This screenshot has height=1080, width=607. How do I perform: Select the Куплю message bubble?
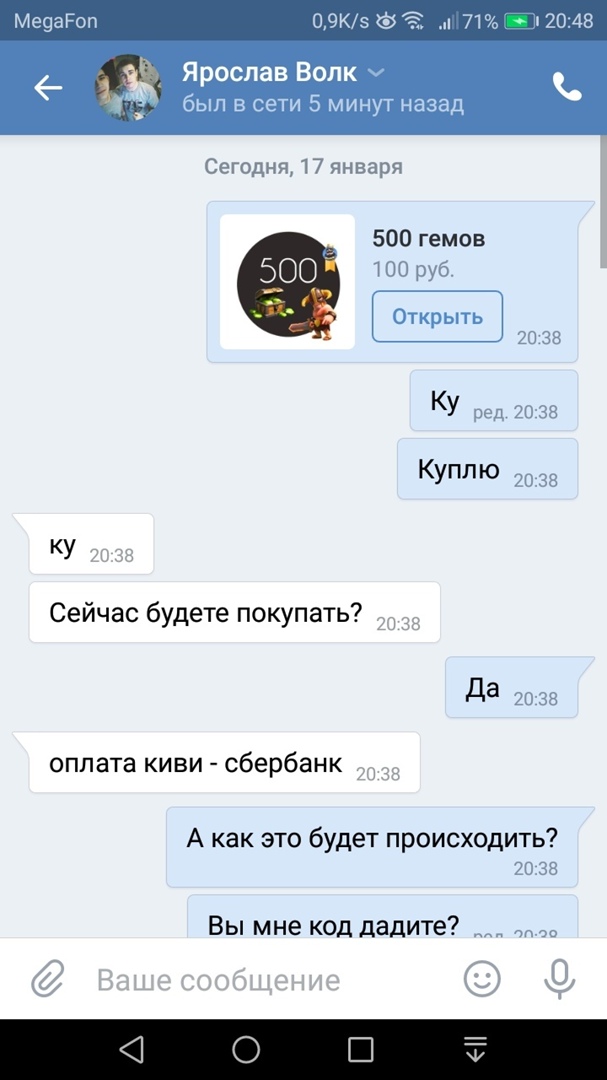(x=487, y=469)
